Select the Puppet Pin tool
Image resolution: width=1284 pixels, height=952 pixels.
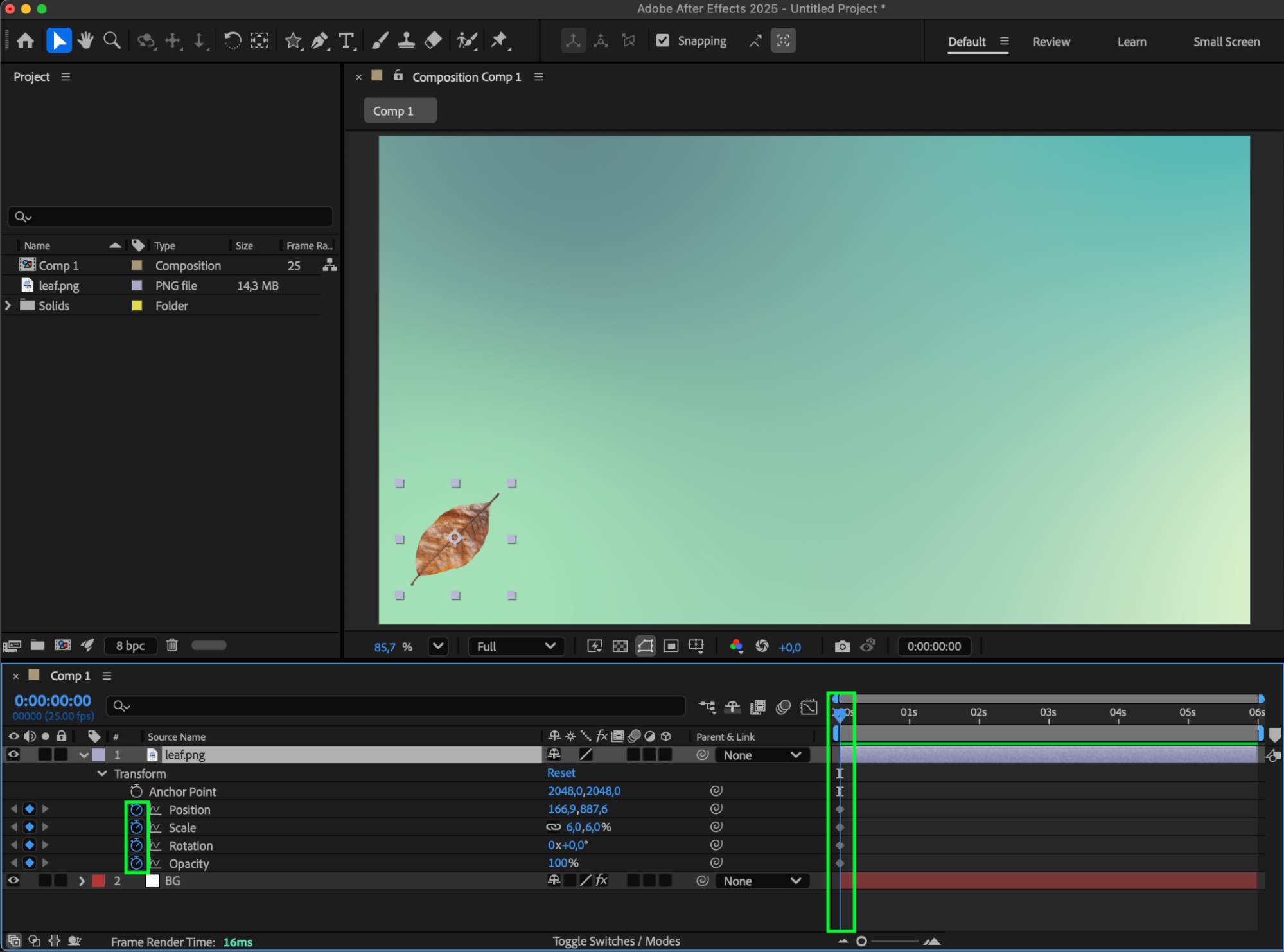pyautogui.click(x=499, y=41)
